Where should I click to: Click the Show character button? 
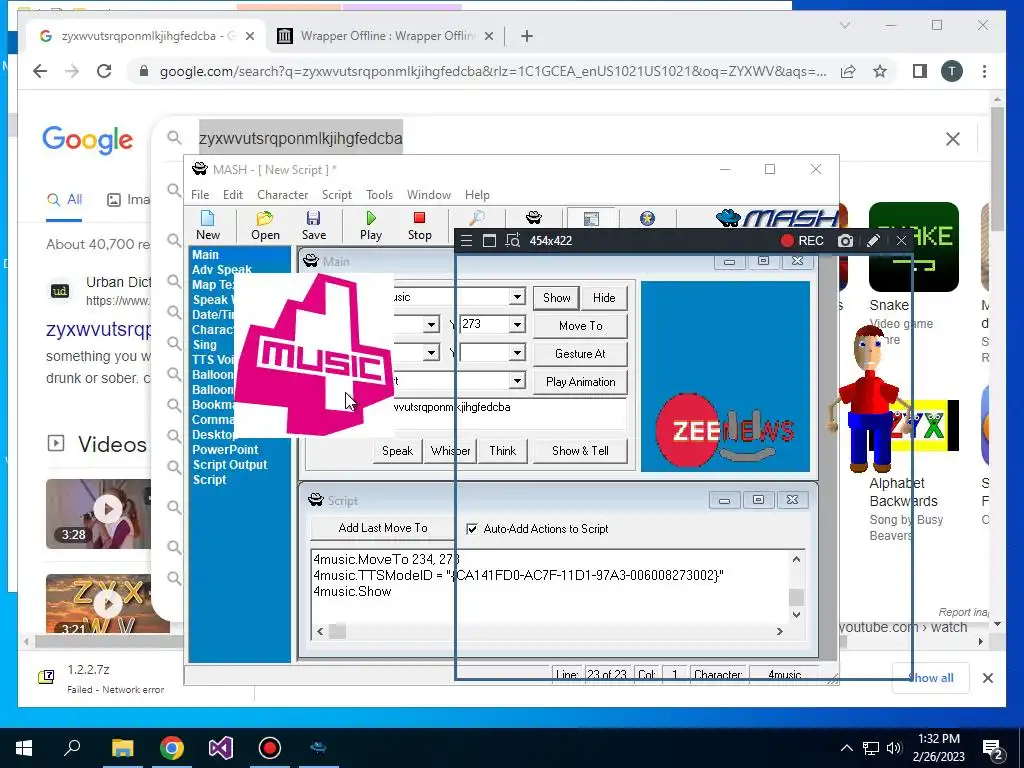click(x=556, y=298)
